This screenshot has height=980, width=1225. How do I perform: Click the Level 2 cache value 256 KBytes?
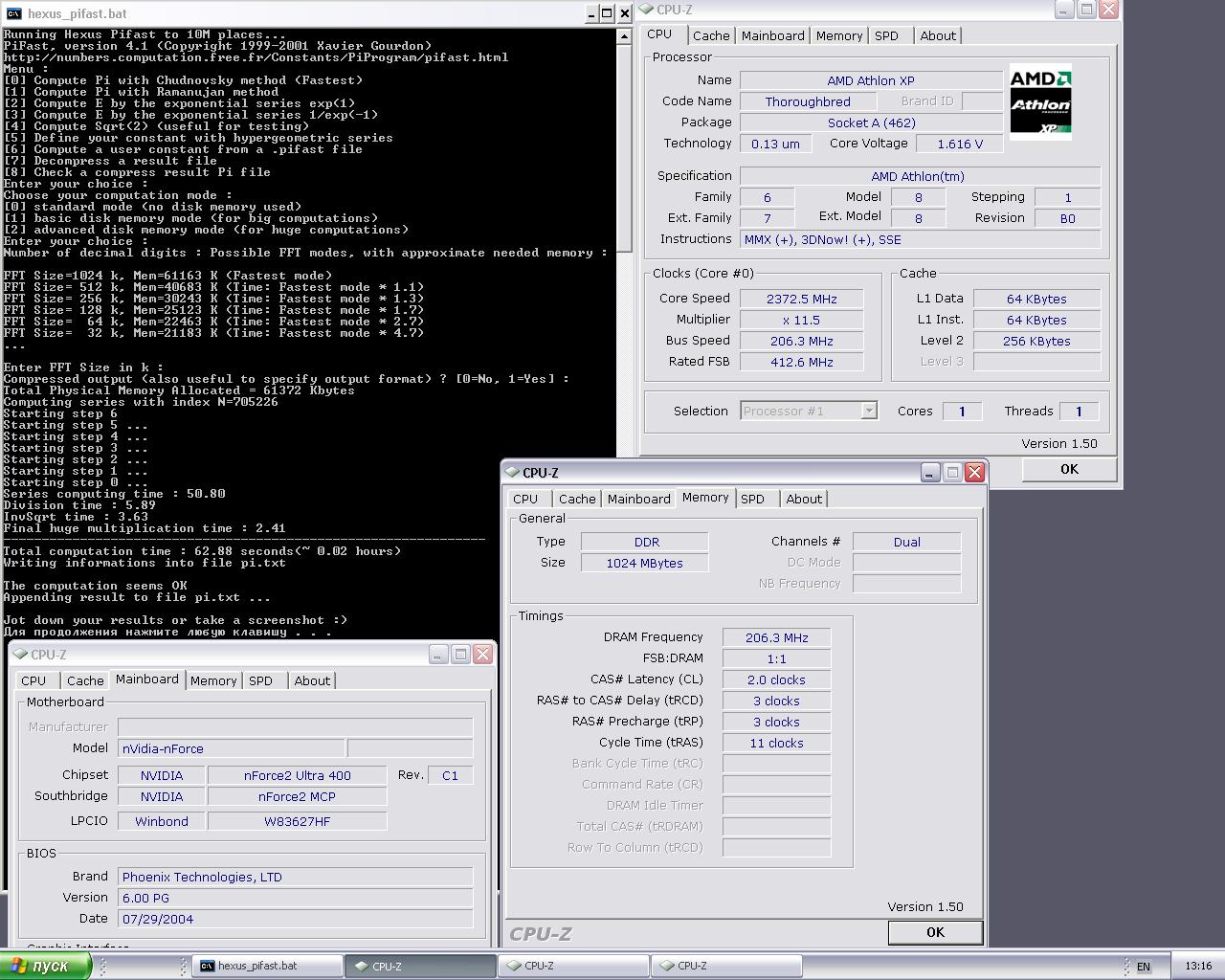coord(1036,341)
